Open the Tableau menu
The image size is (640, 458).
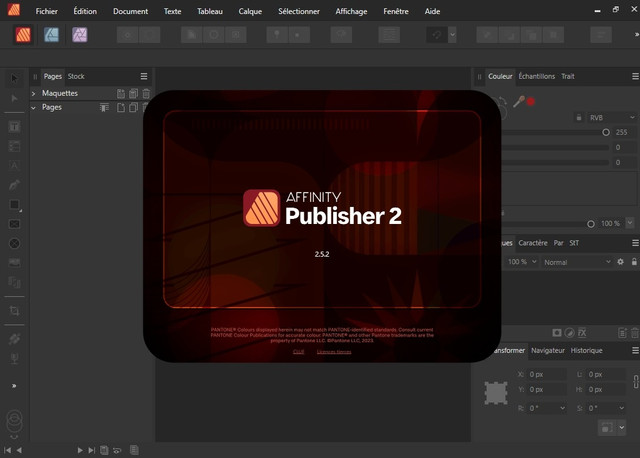click(210, 11)
